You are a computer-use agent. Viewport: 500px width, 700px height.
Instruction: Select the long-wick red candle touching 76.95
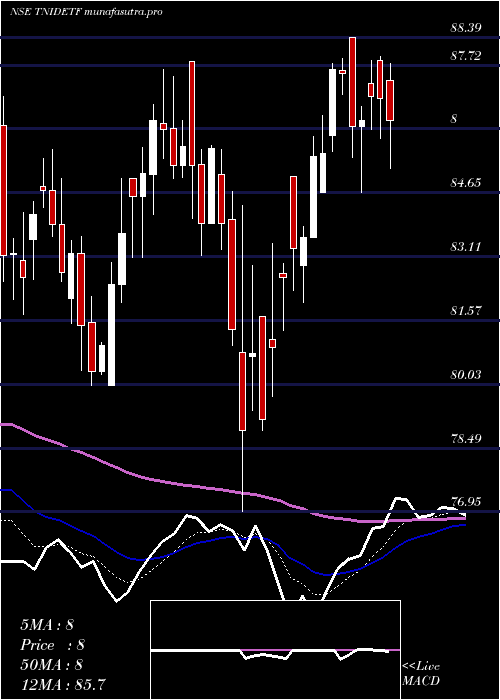tap(242, 392)
